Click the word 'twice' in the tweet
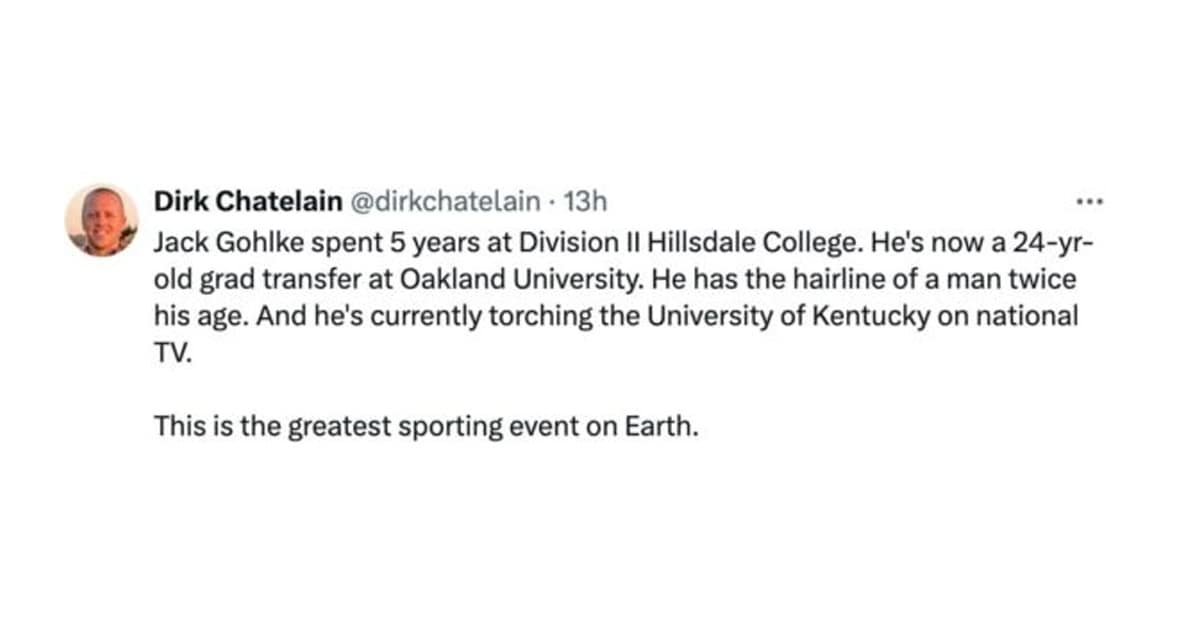This screenshot has height=628, width=1200. pyautogui.click(x=1051, y=280)
